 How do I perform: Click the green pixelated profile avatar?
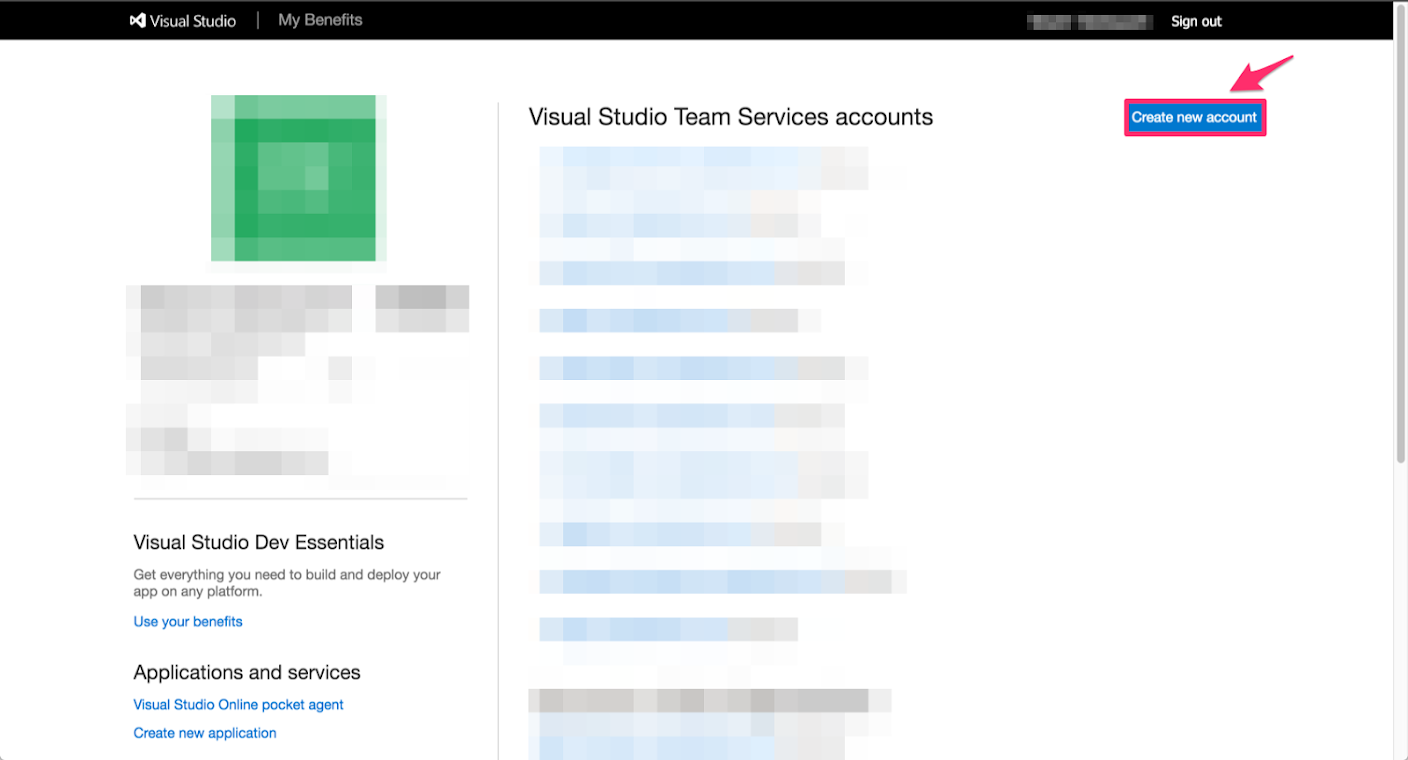pos(298,178)
